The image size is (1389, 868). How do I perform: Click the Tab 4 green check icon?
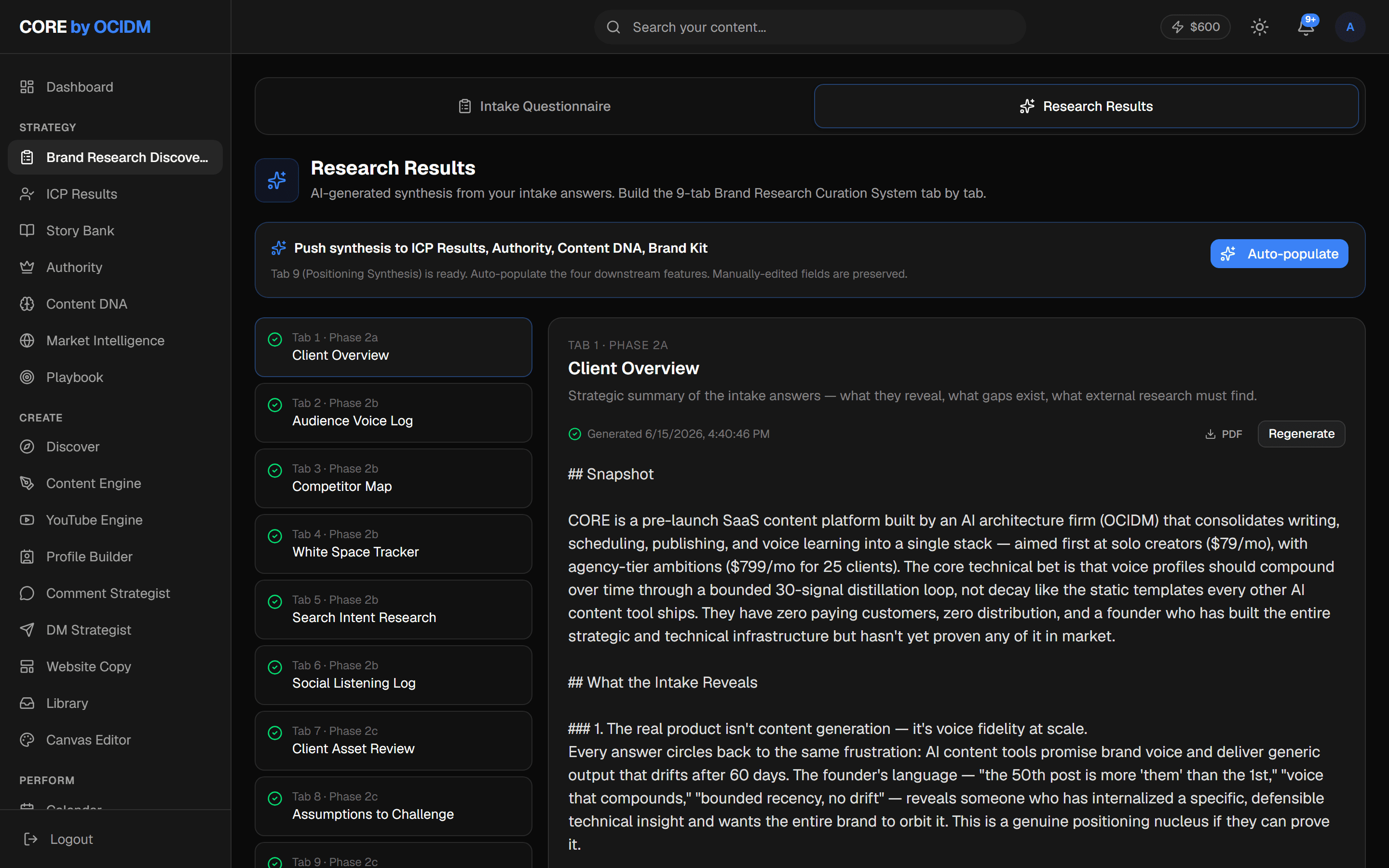[275, 536]
